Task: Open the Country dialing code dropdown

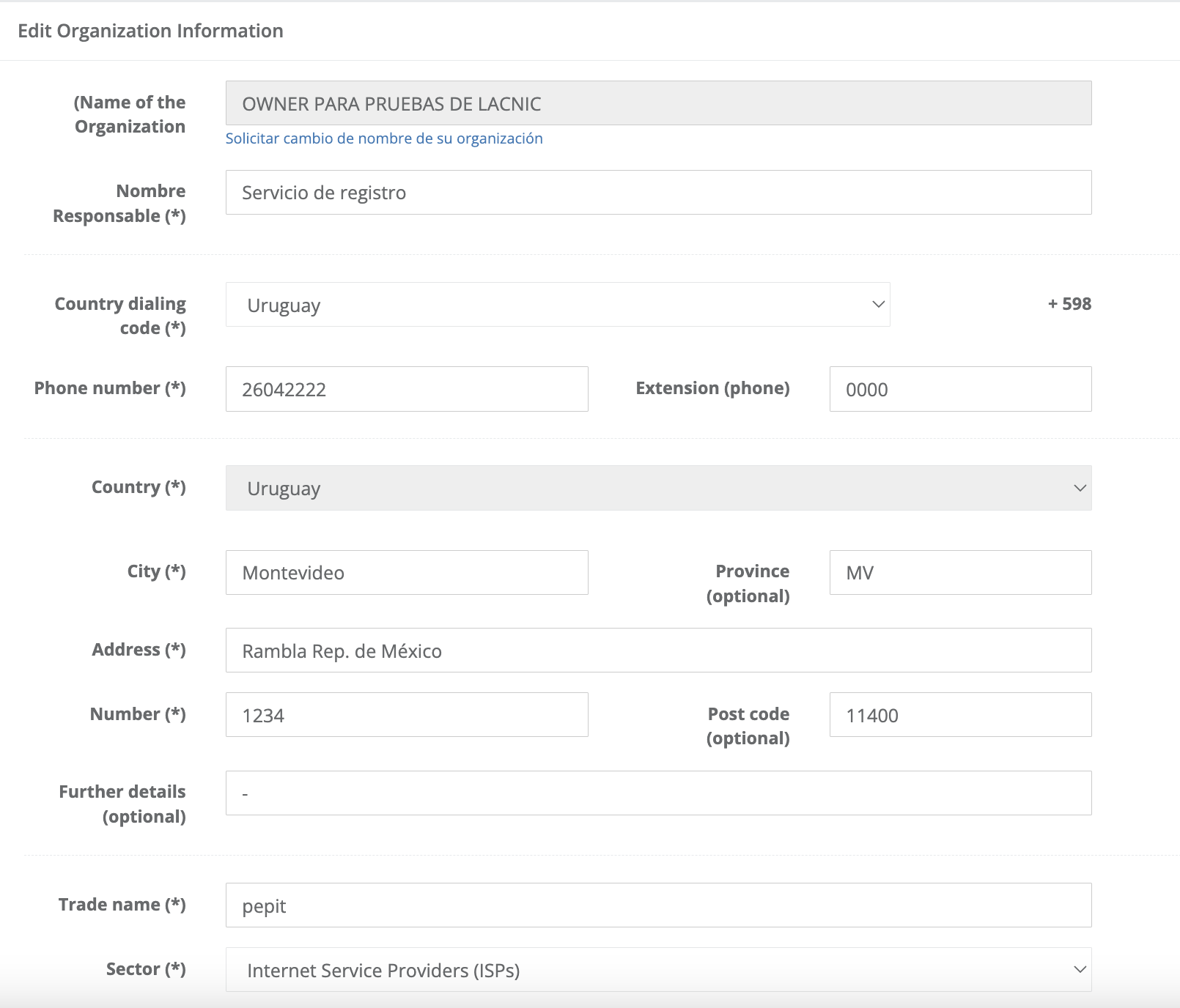Action: pos(557,305)
